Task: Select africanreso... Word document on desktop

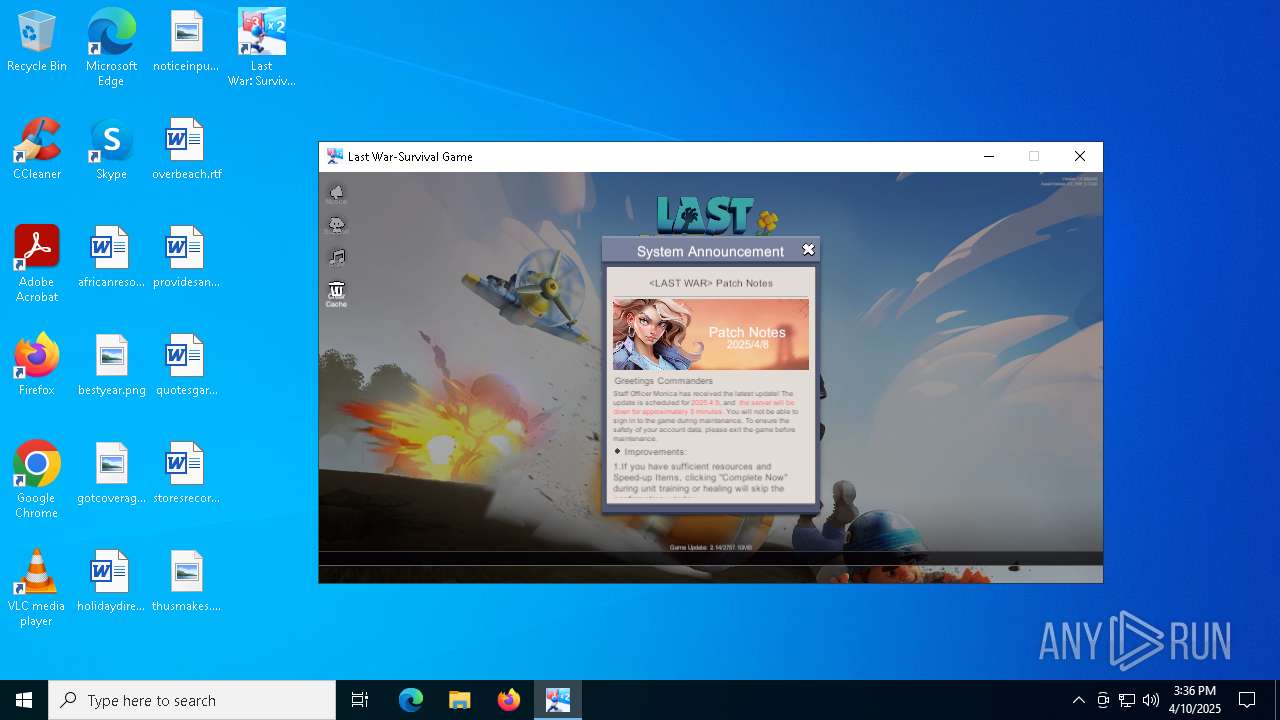Action: 111,257
